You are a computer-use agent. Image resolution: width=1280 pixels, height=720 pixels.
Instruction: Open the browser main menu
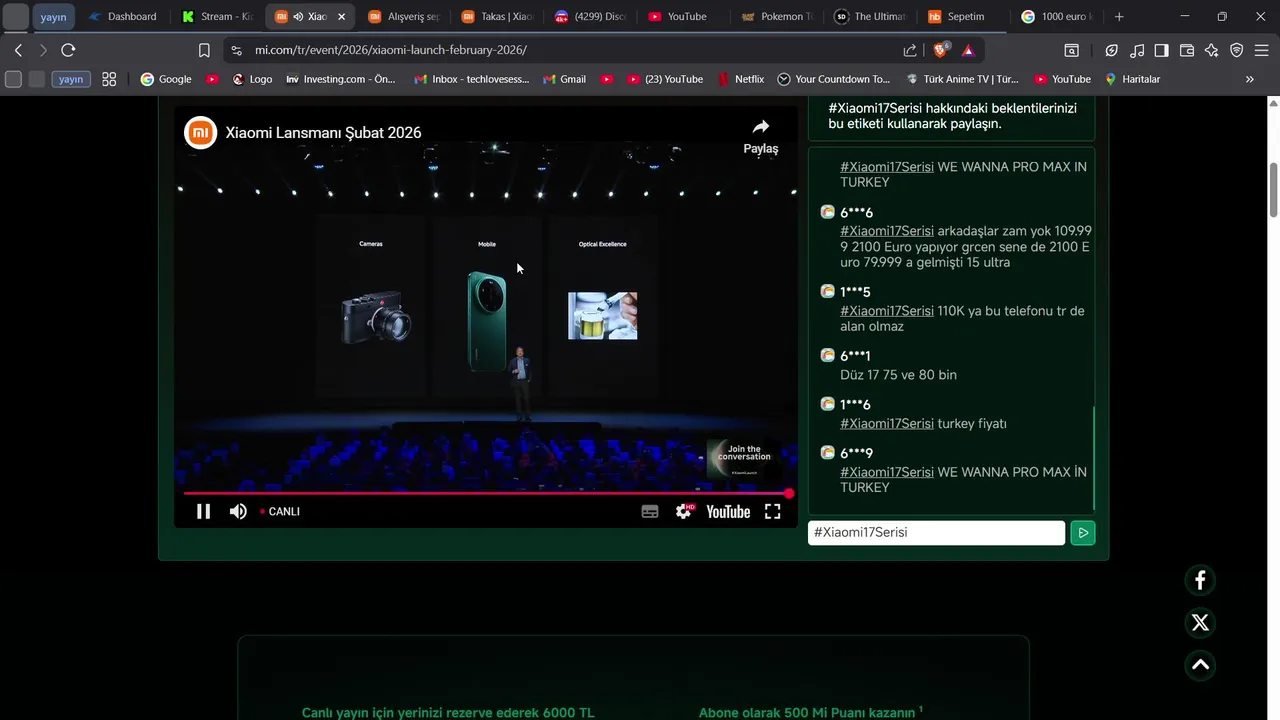coord(1262,50)
